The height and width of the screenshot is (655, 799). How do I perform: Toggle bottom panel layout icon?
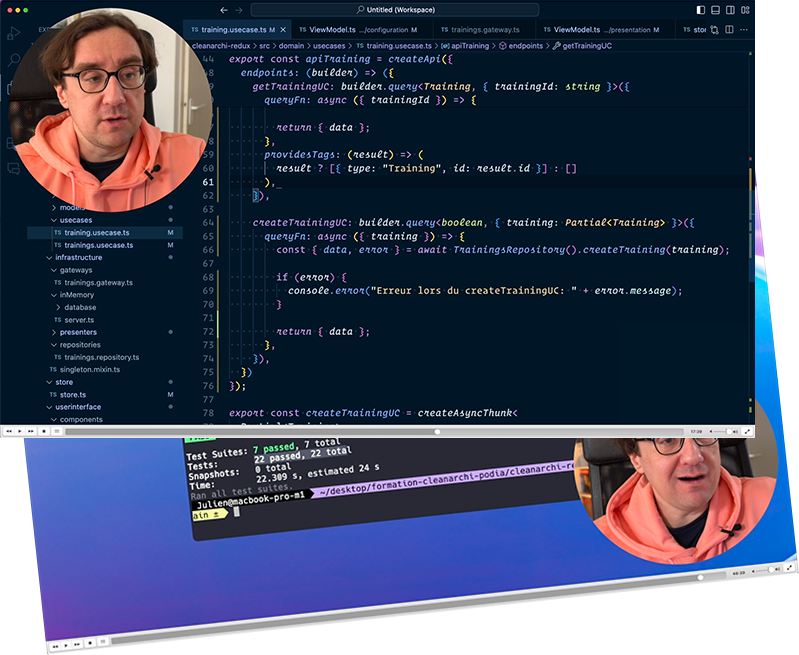click(715, 10)
